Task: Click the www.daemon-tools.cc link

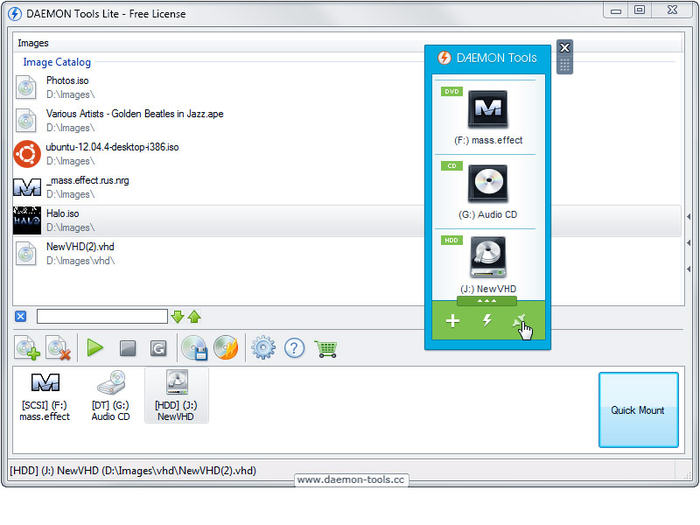Action: tap(351, 479)
